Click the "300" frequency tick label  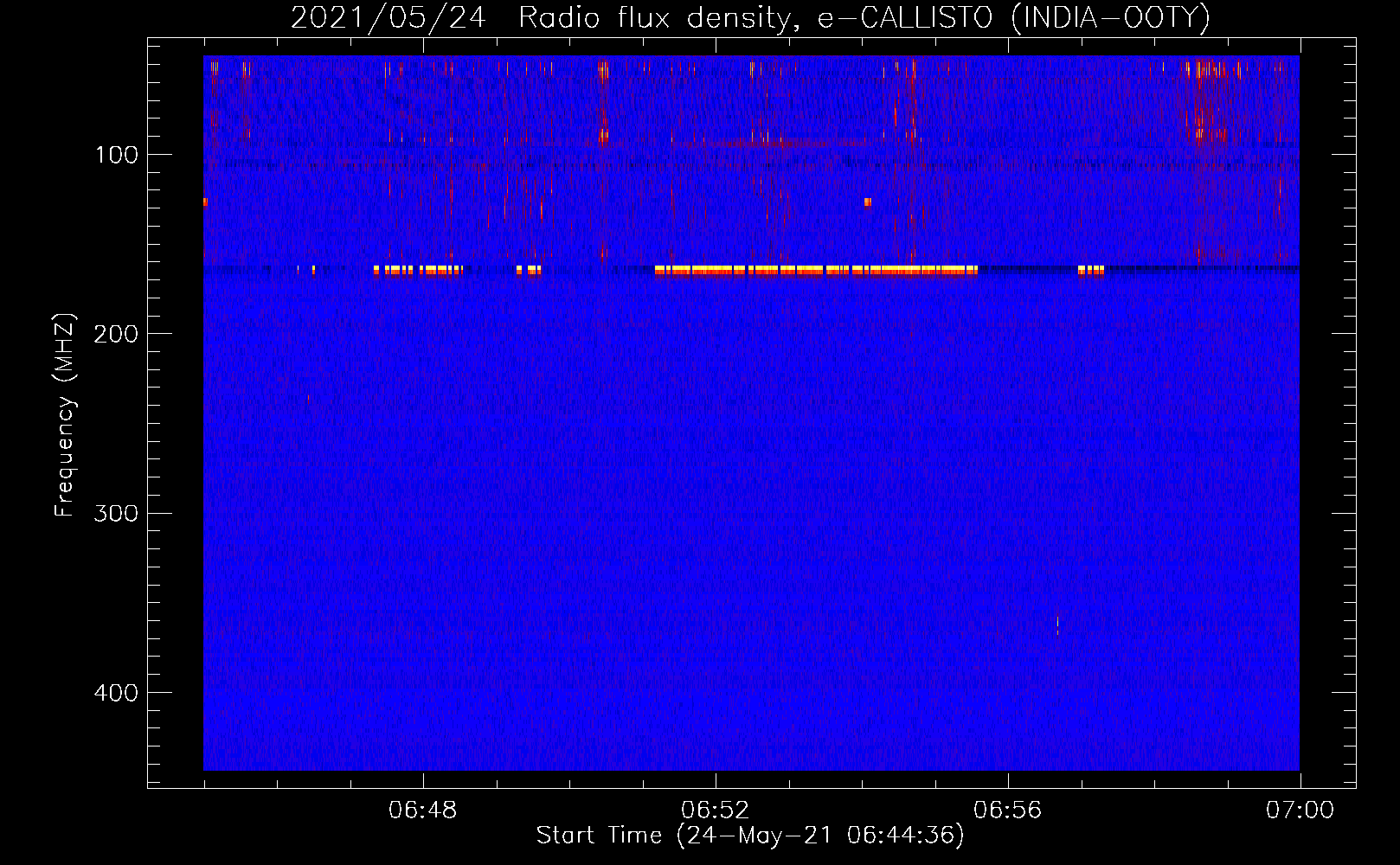(x=116, y=513)
